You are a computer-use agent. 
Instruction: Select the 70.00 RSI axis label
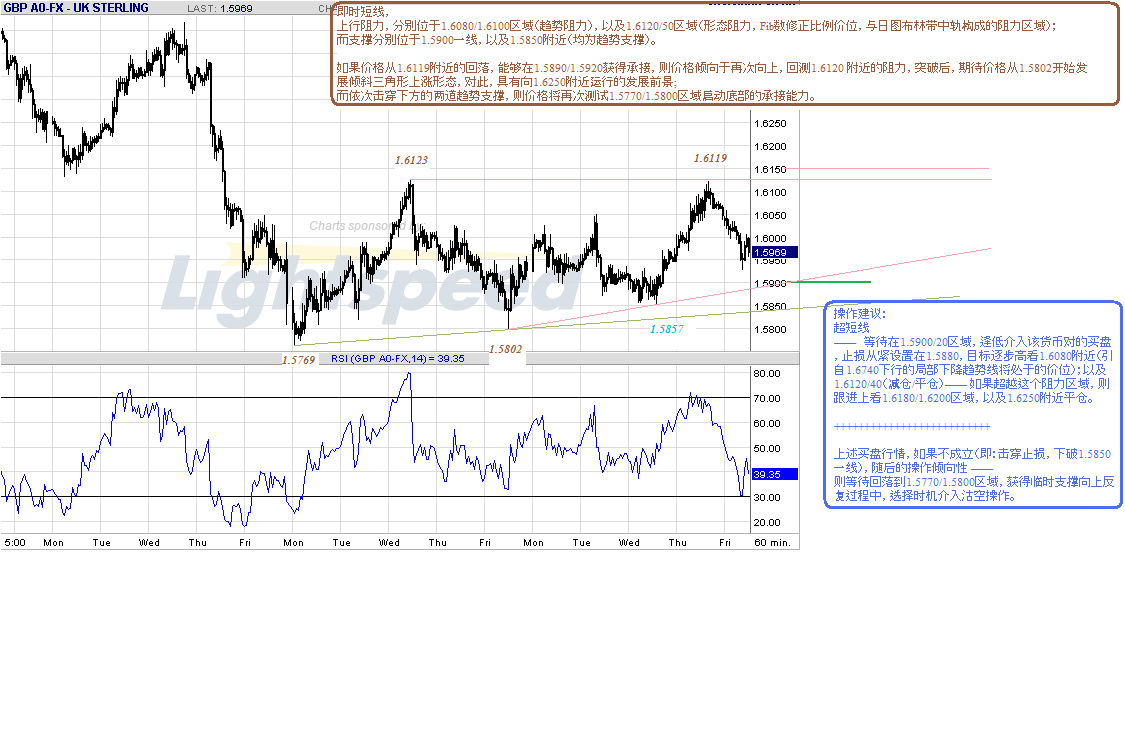pyautogui.click(x=767, y=399)
